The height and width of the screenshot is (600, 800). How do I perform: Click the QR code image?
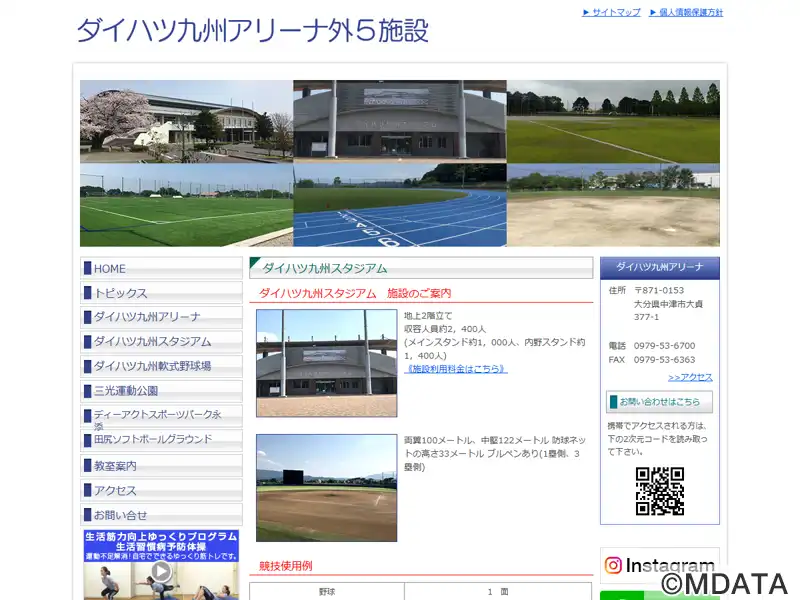tap(659, 491)
